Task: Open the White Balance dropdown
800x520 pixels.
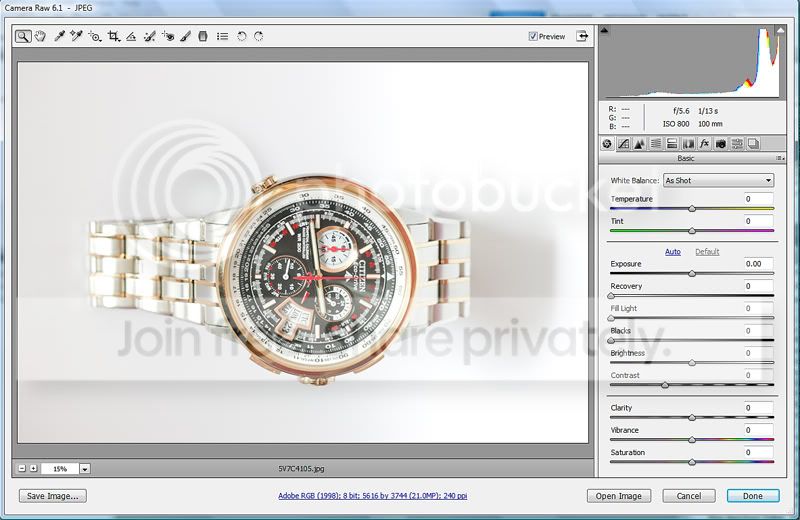Action: pos(717,180)
